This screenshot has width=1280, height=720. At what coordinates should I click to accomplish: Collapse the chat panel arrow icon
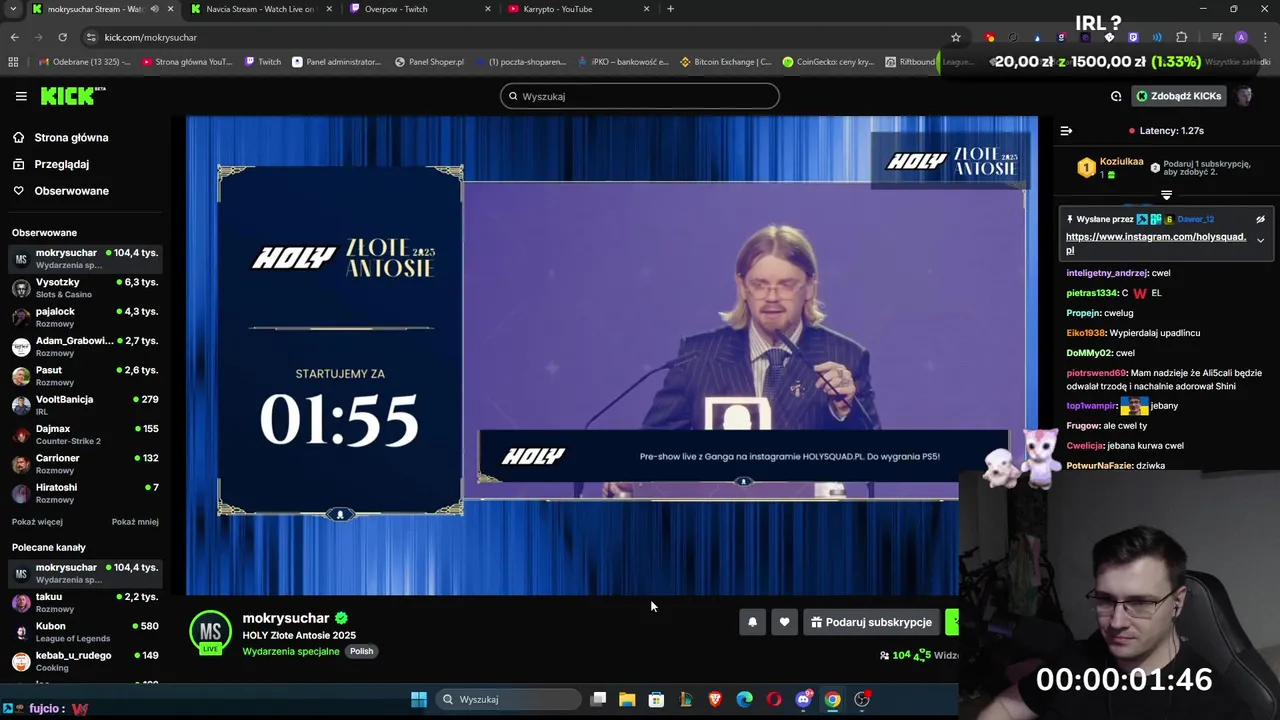coord(1066,131)
